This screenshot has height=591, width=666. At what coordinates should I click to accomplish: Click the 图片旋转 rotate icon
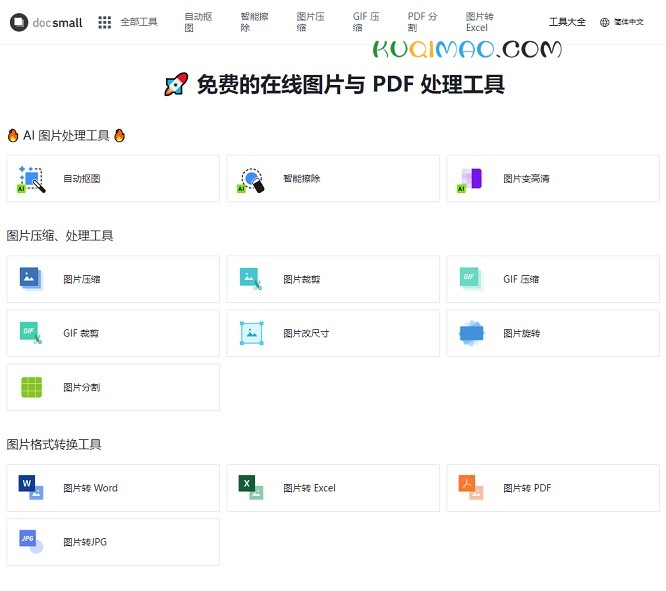pos(471,333)
